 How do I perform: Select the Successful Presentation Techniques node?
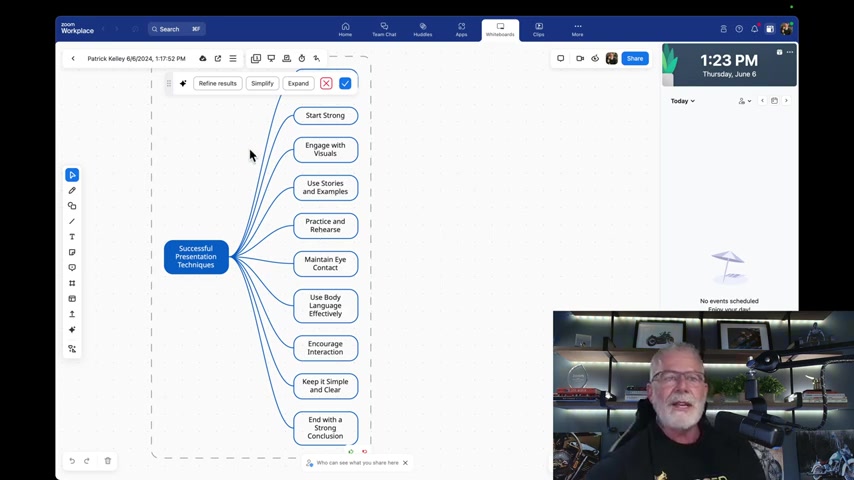pyautogui.click(x=196, y=257)
